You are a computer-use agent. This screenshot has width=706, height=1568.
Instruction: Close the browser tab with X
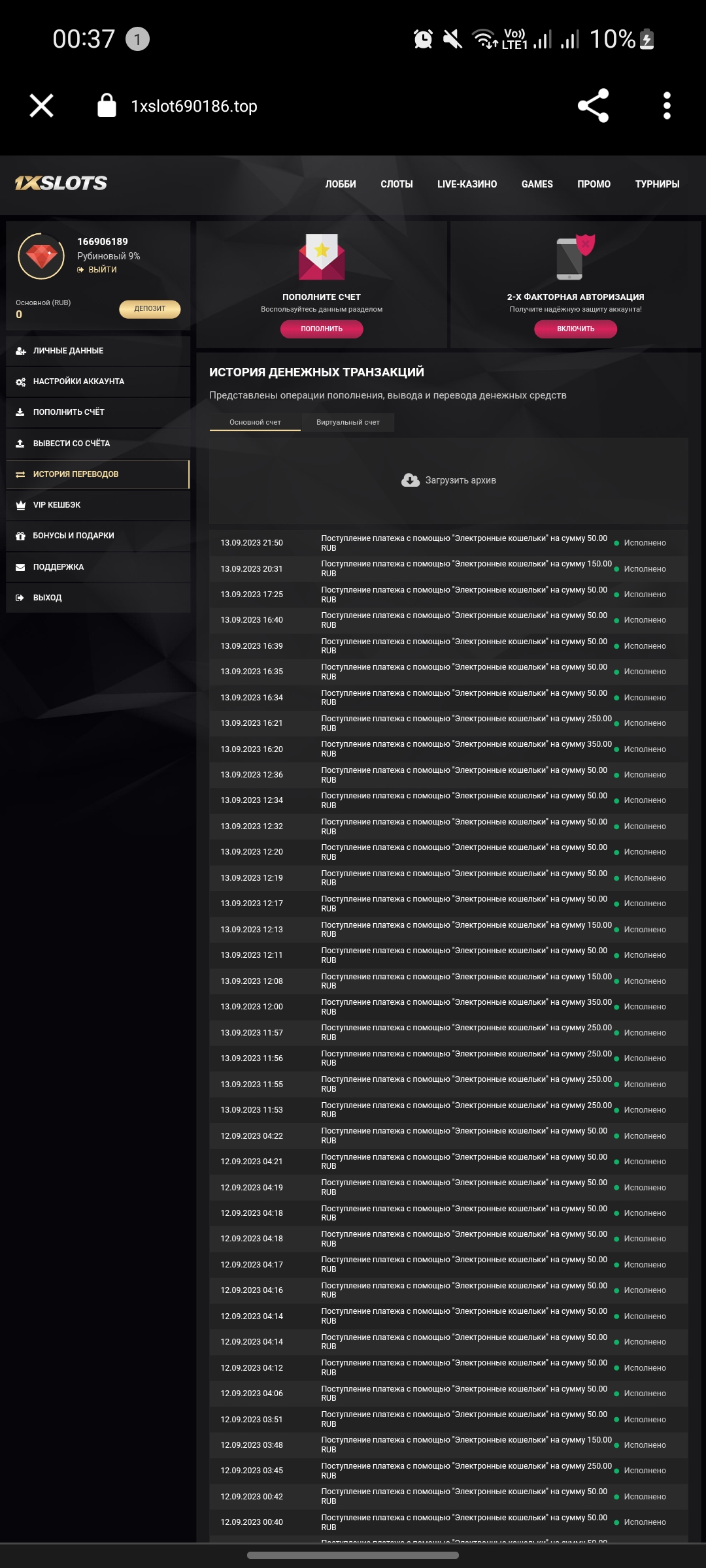(x=41, y=106)
